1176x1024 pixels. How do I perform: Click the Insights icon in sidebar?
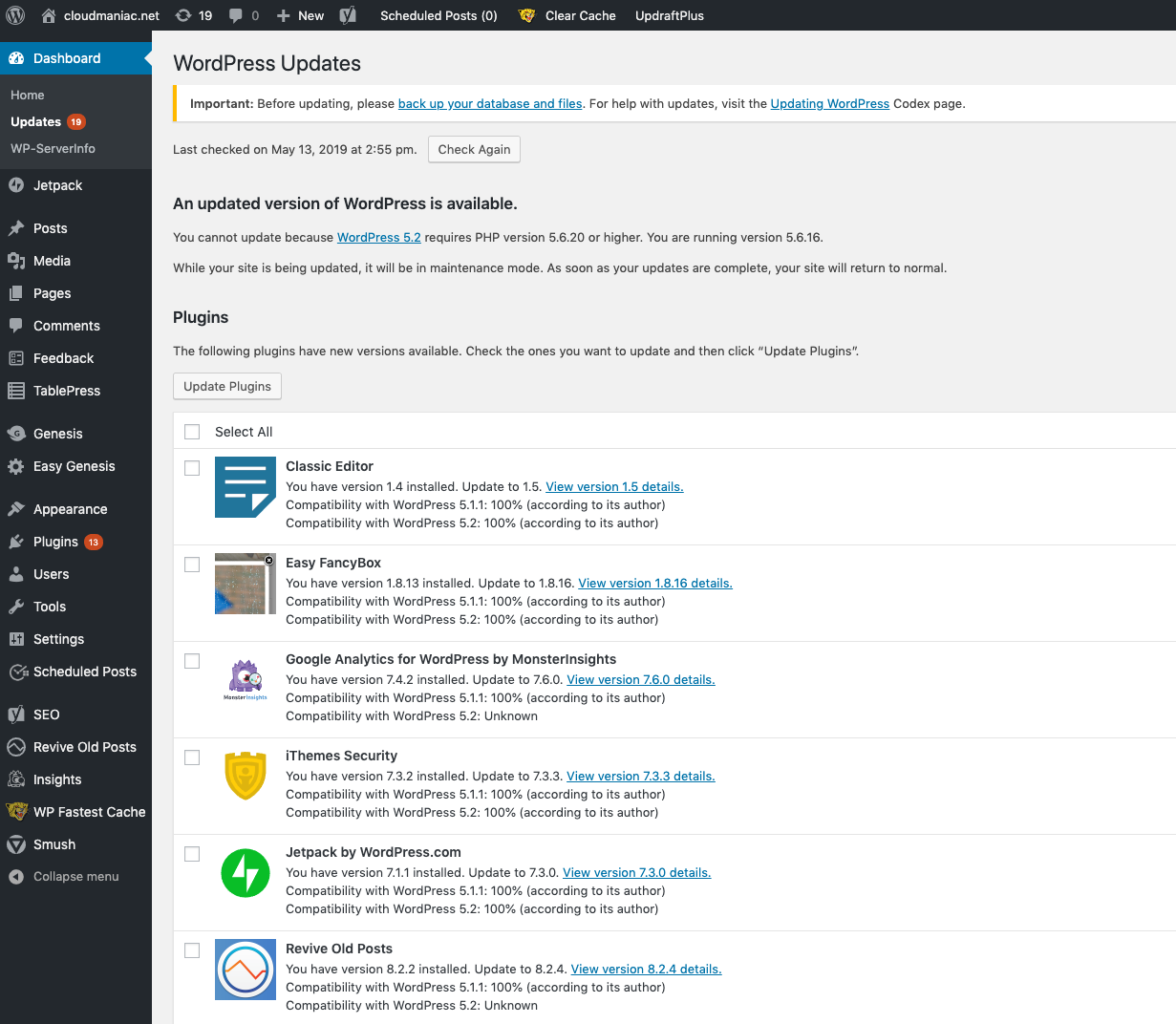[16, 779]
